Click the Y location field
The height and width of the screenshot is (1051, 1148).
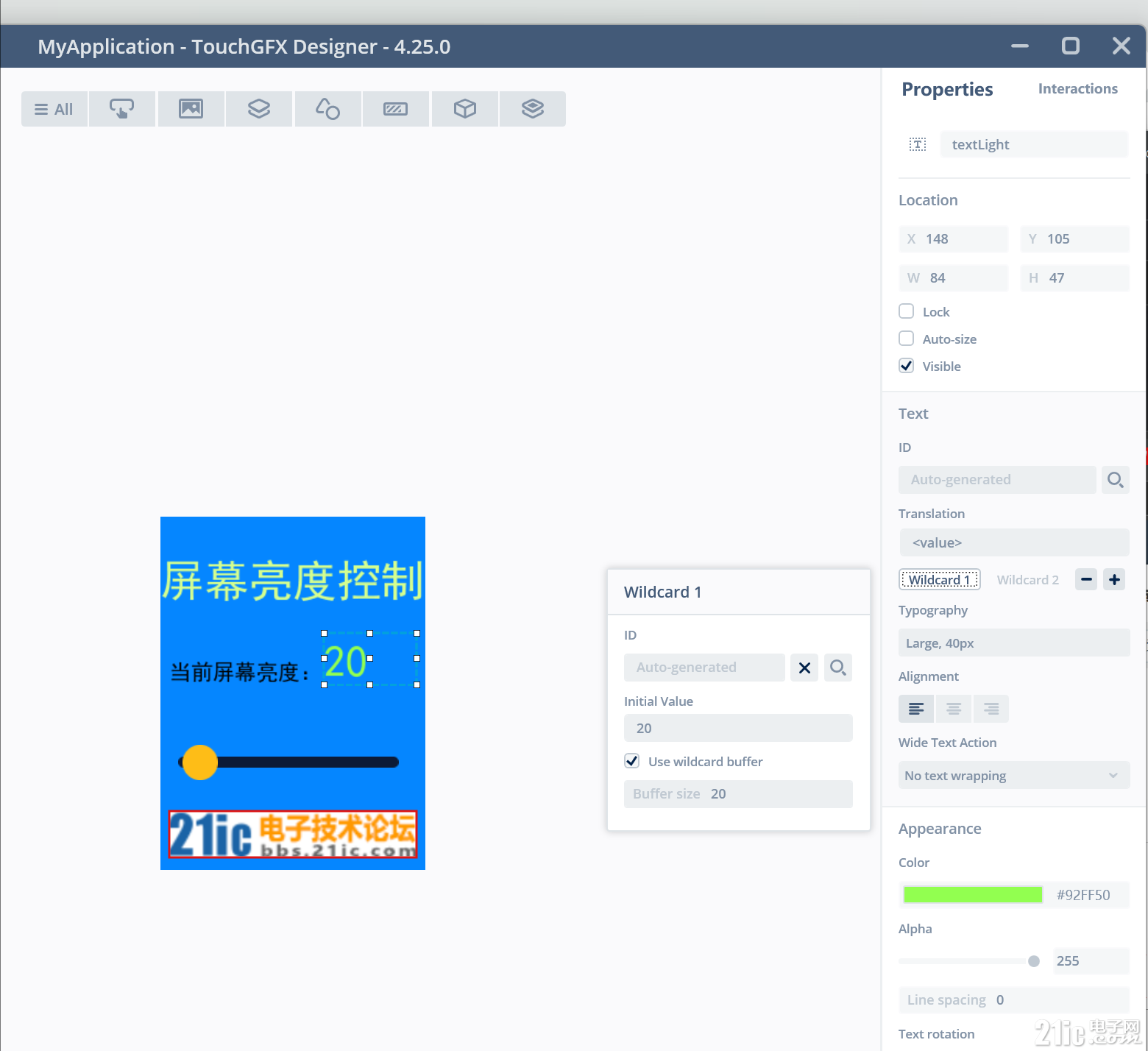pyautogui.click(x=1075, y=239)
